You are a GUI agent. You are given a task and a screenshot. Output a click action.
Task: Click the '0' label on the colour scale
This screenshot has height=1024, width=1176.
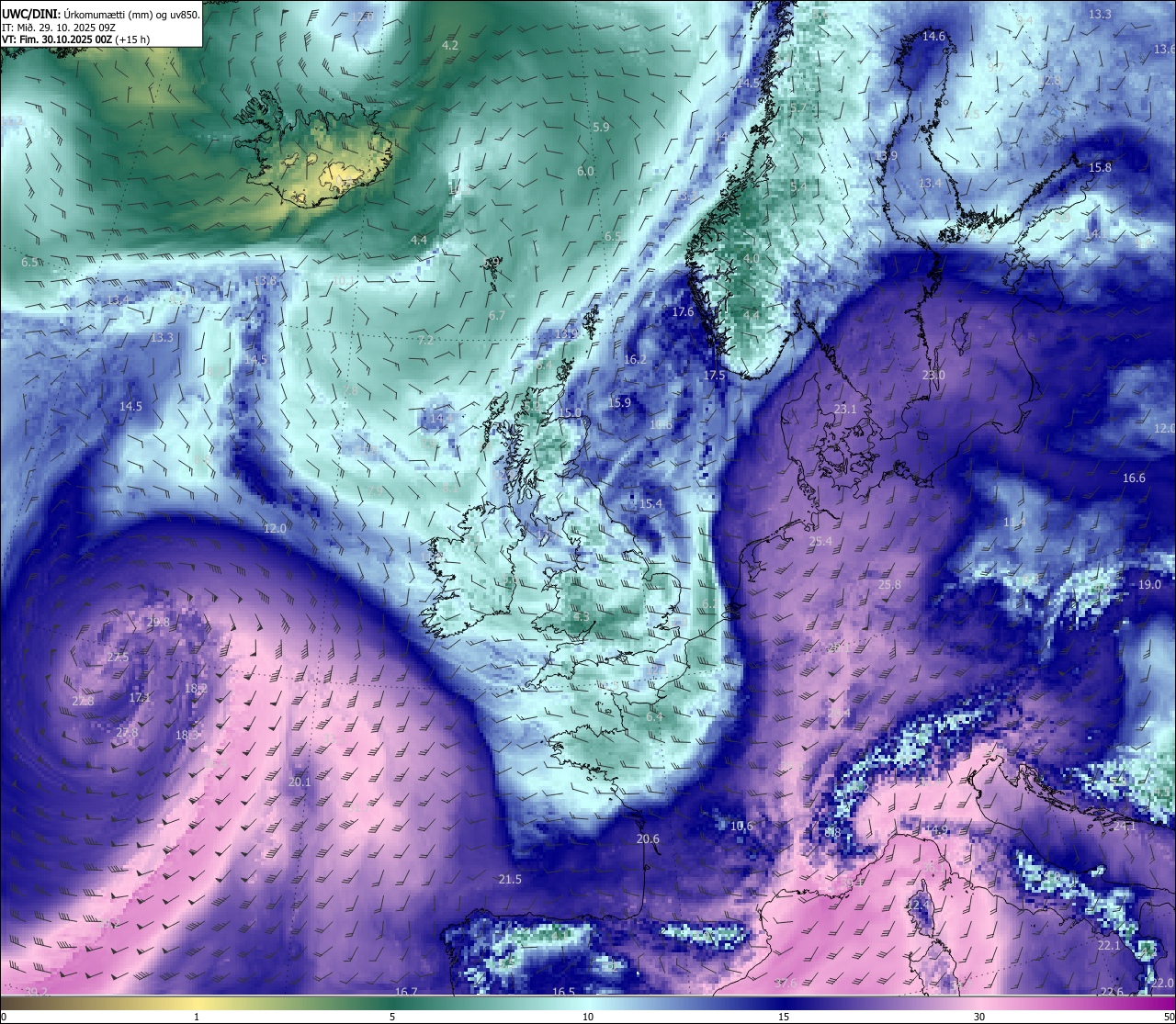pyautogui.click(x=4, y=1017)
